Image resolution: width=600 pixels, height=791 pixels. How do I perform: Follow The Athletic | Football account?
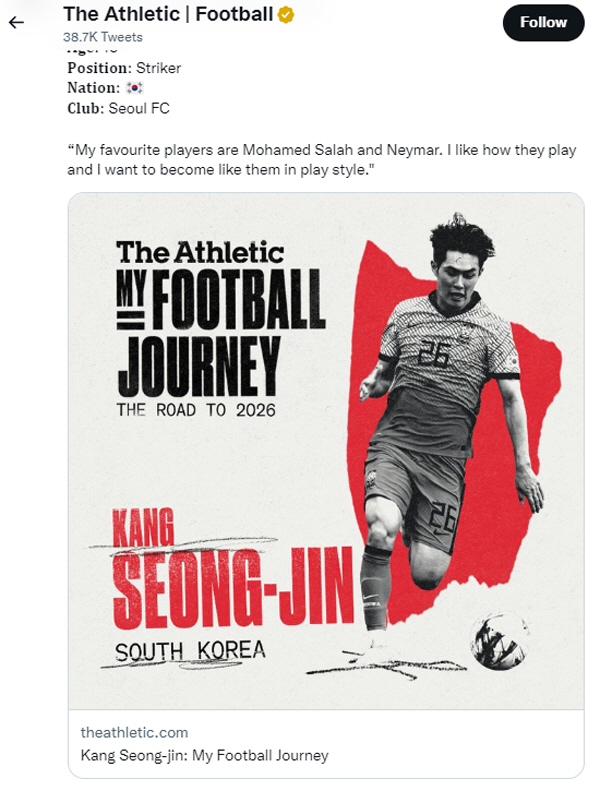click(543, 22)
